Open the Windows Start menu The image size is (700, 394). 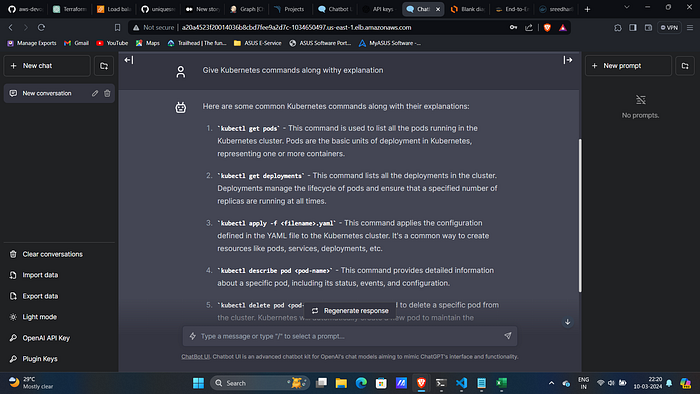[198, 383]
